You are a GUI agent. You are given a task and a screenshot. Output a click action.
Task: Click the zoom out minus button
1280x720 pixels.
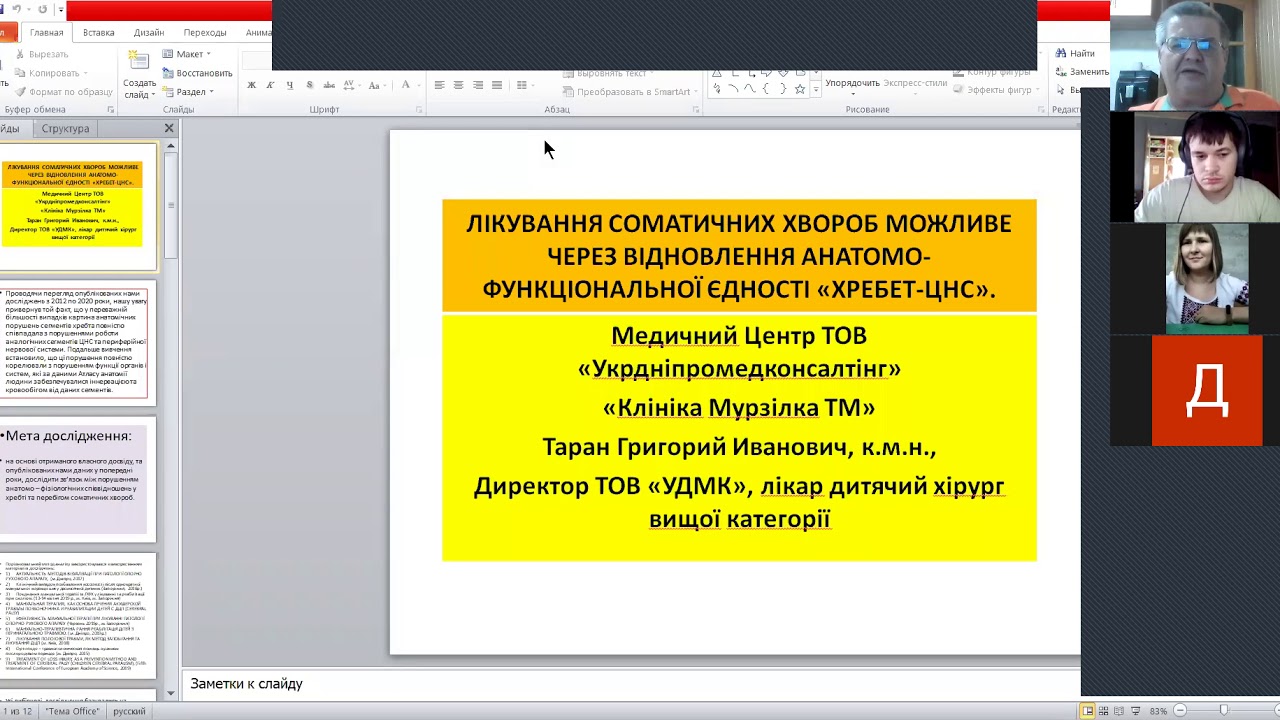coord(1180,711)
